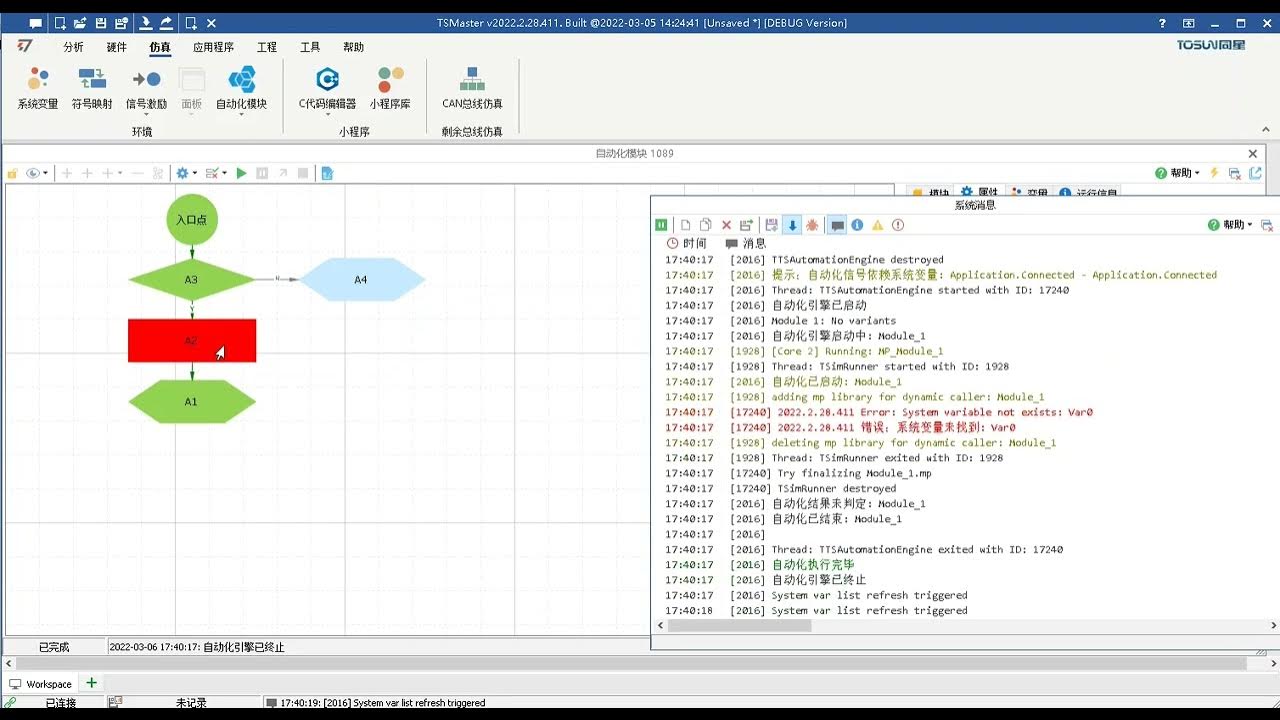Image resolution: width=1280 pixels, height=720 pixels.
Task: Click the two-pages copy icon in system messages
Action: (x=706, y=225)
